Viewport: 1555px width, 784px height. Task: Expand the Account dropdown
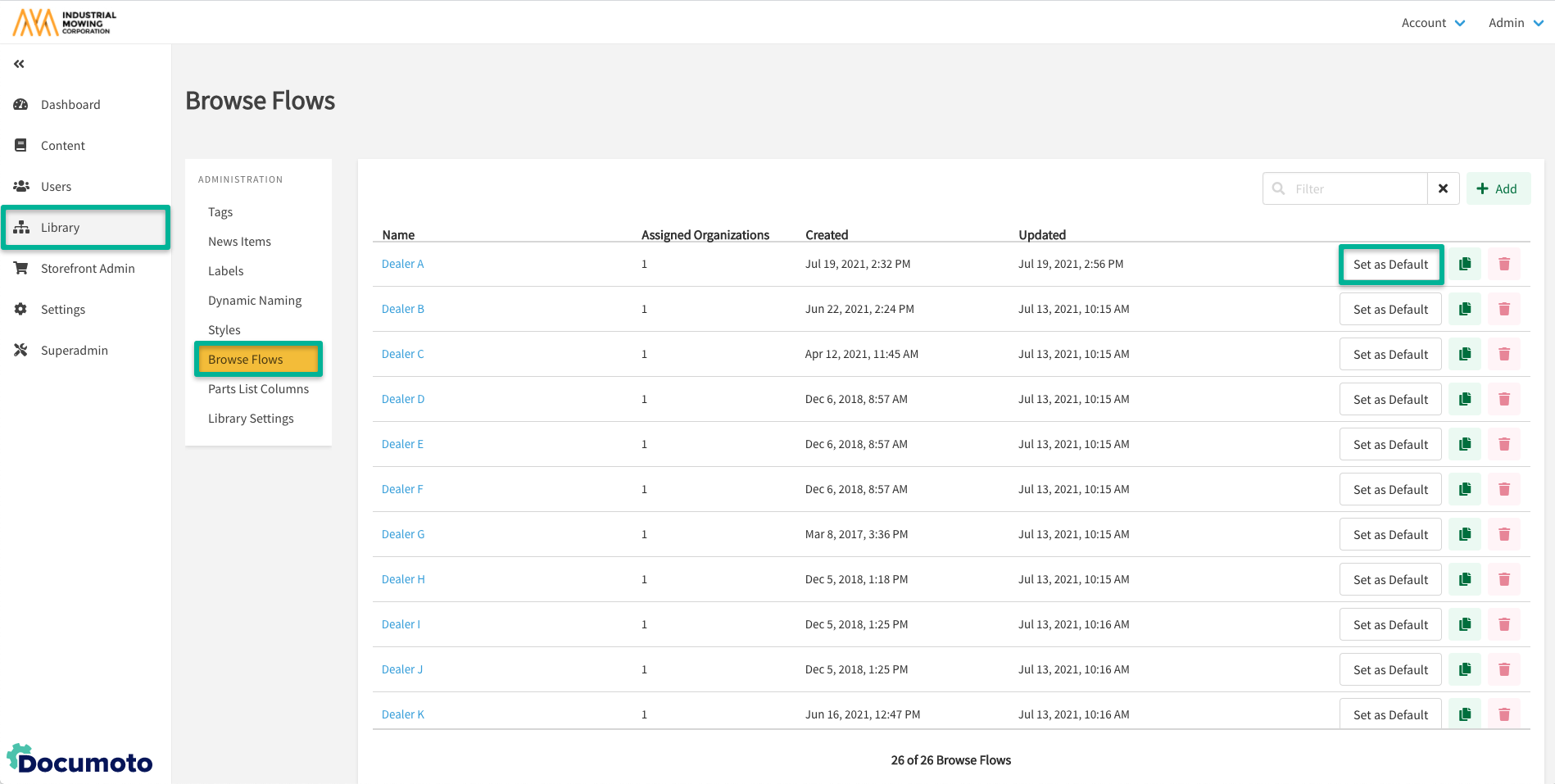[1433, 23]
